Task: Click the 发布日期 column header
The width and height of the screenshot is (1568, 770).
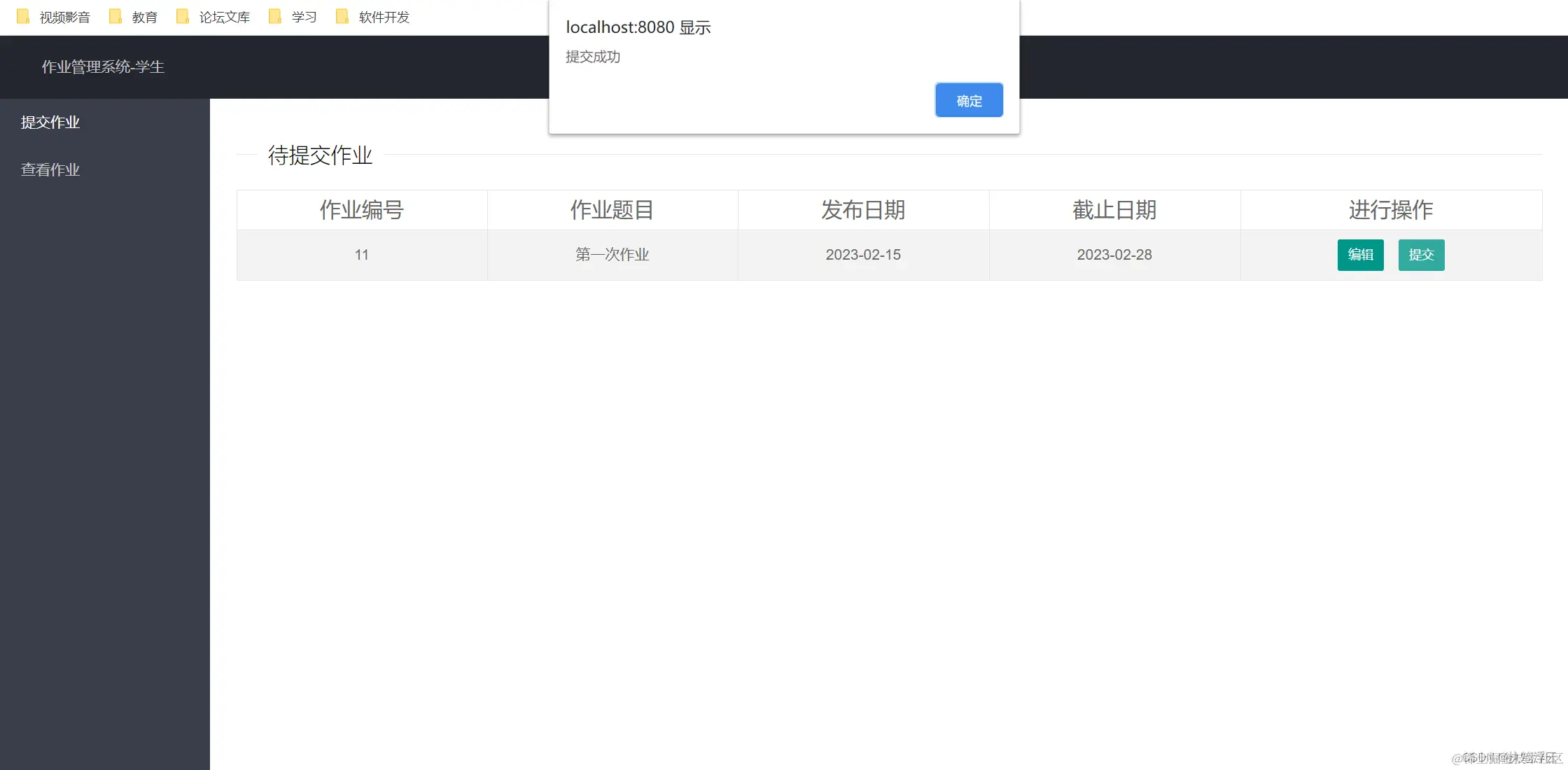Action: 863,210
